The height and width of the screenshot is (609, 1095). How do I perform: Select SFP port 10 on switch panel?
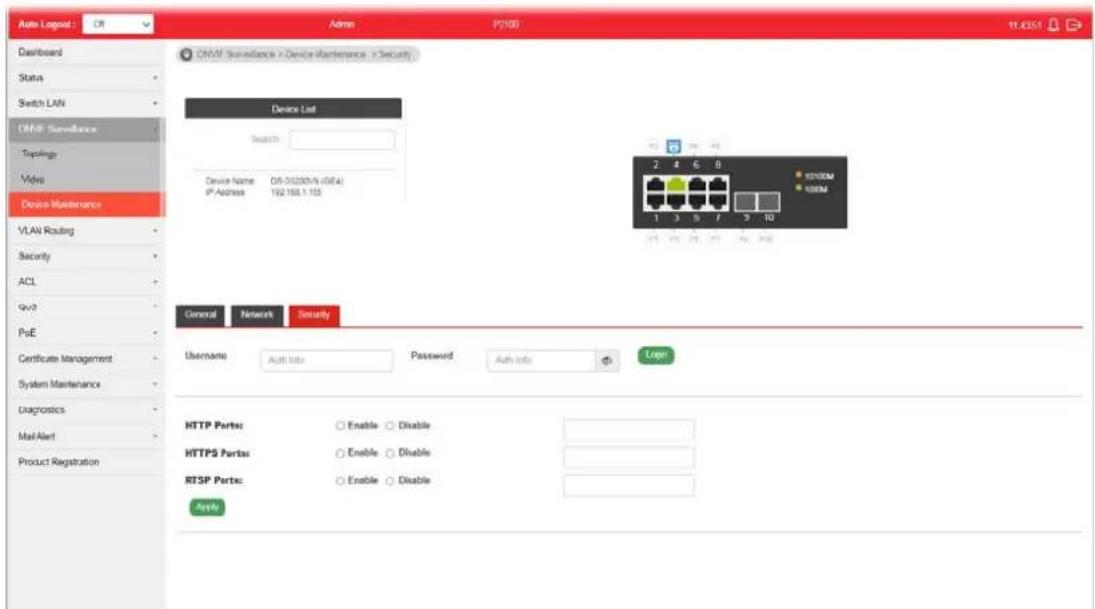click(x=768, y=202)
